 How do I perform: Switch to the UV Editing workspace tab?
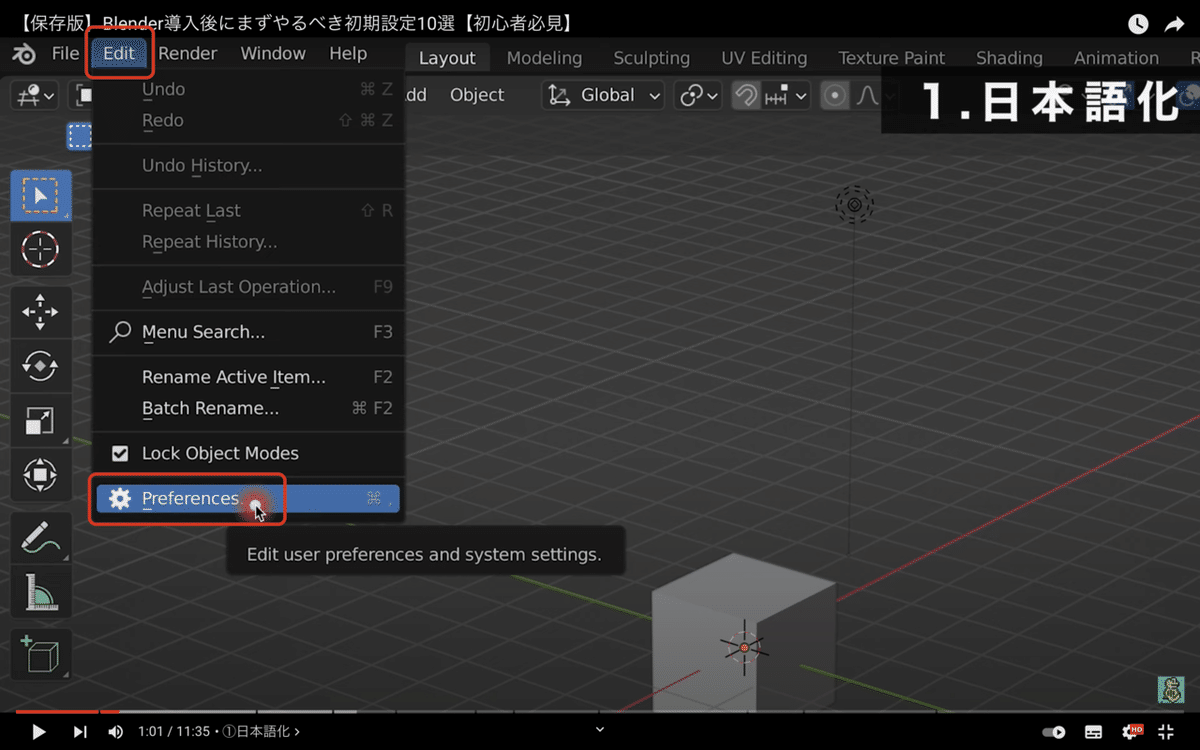[764, 58]
